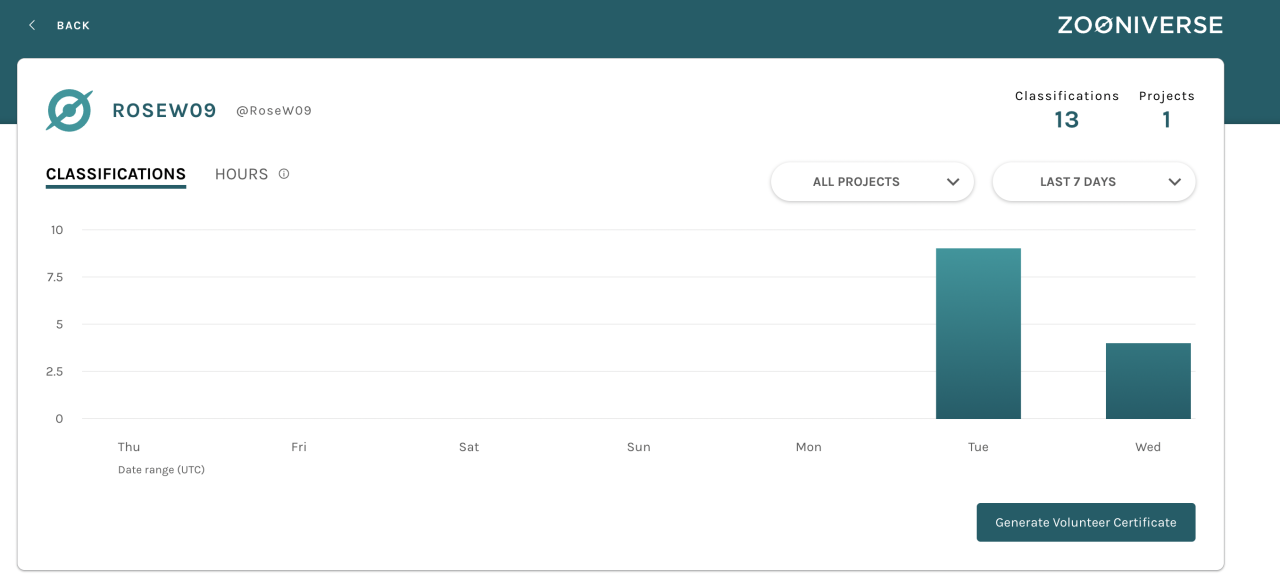Click the Date range (UTC) label
Image resolution: width=1280 pixels, height=587 pixels.
[x=161, y=470]
